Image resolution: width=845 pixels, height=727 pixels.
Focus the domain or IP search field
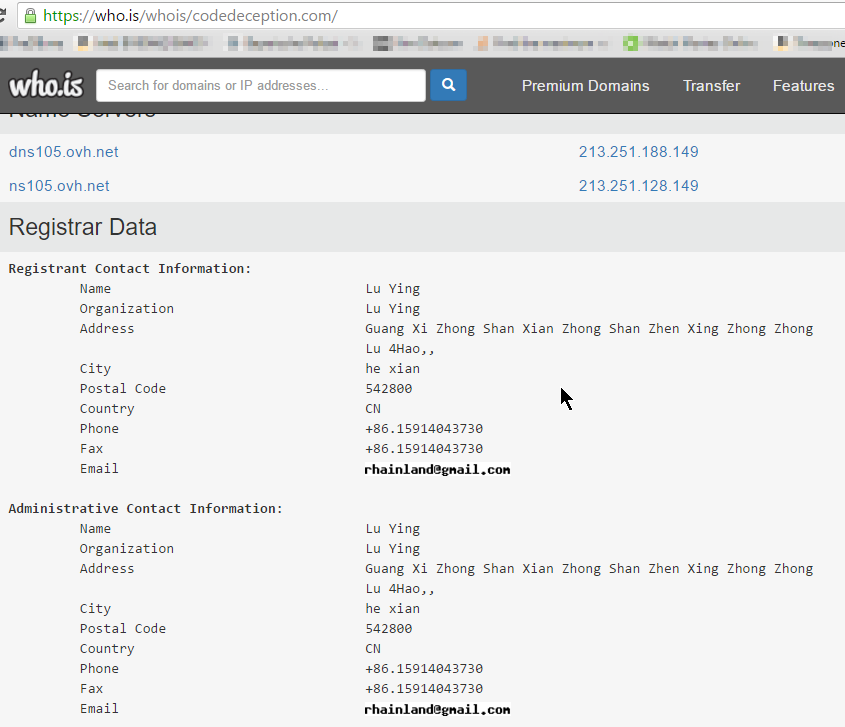(x=260, y=85)
